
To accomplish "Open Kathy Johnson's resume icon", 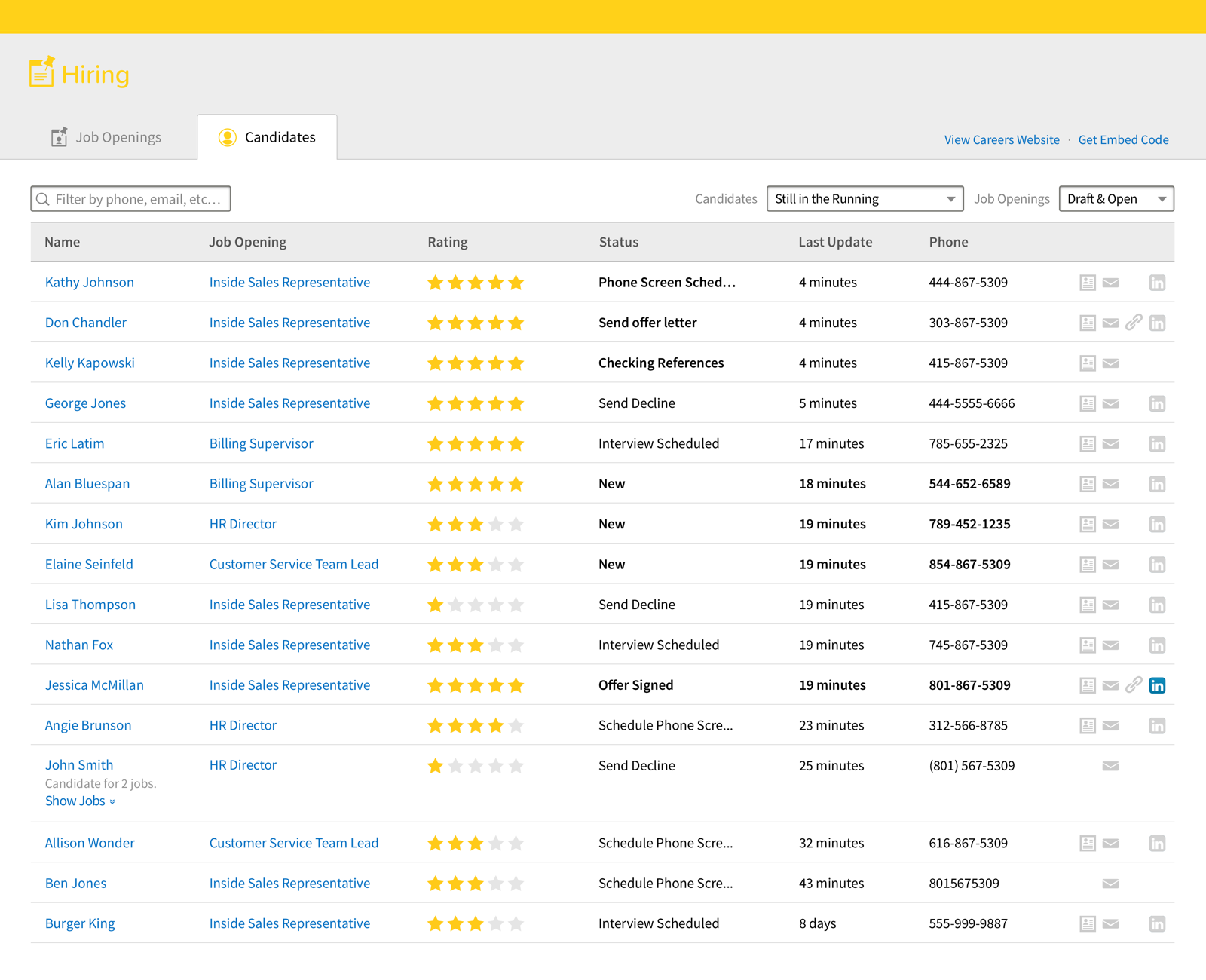I will click(1087, 283).
